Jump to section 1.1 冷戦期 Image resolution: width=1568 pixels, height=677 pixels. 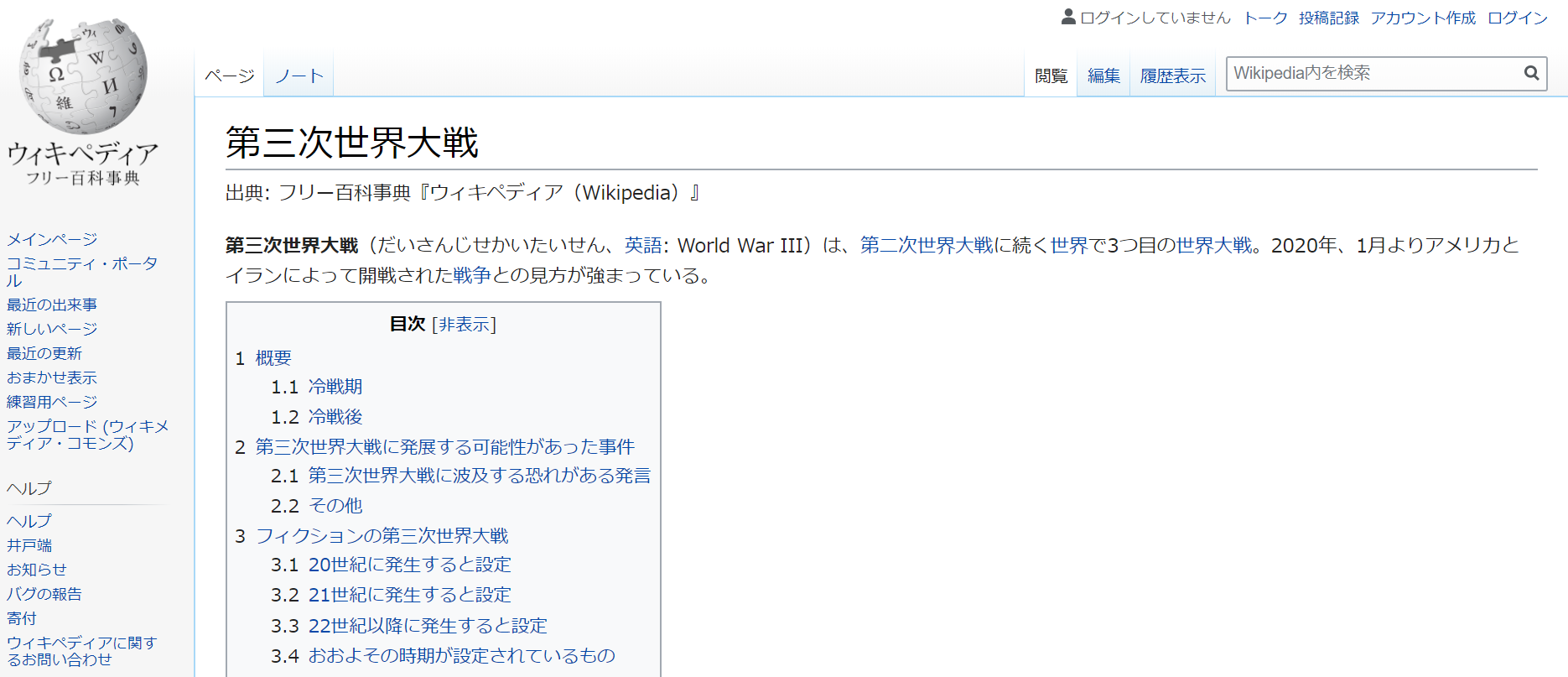coord(335,387)
